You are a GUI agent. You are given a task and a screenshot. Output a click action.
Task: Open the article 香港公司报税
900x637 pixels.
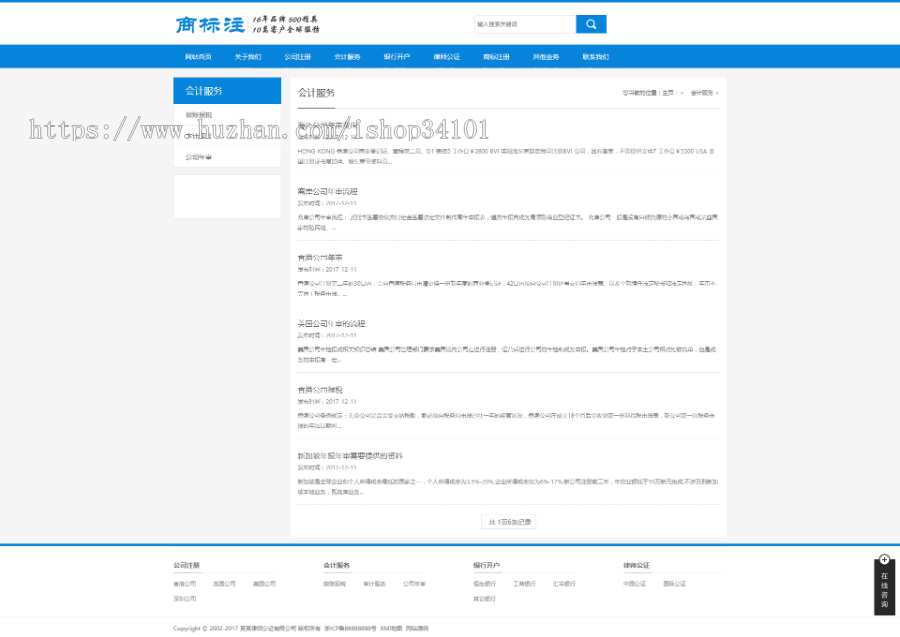320,390
